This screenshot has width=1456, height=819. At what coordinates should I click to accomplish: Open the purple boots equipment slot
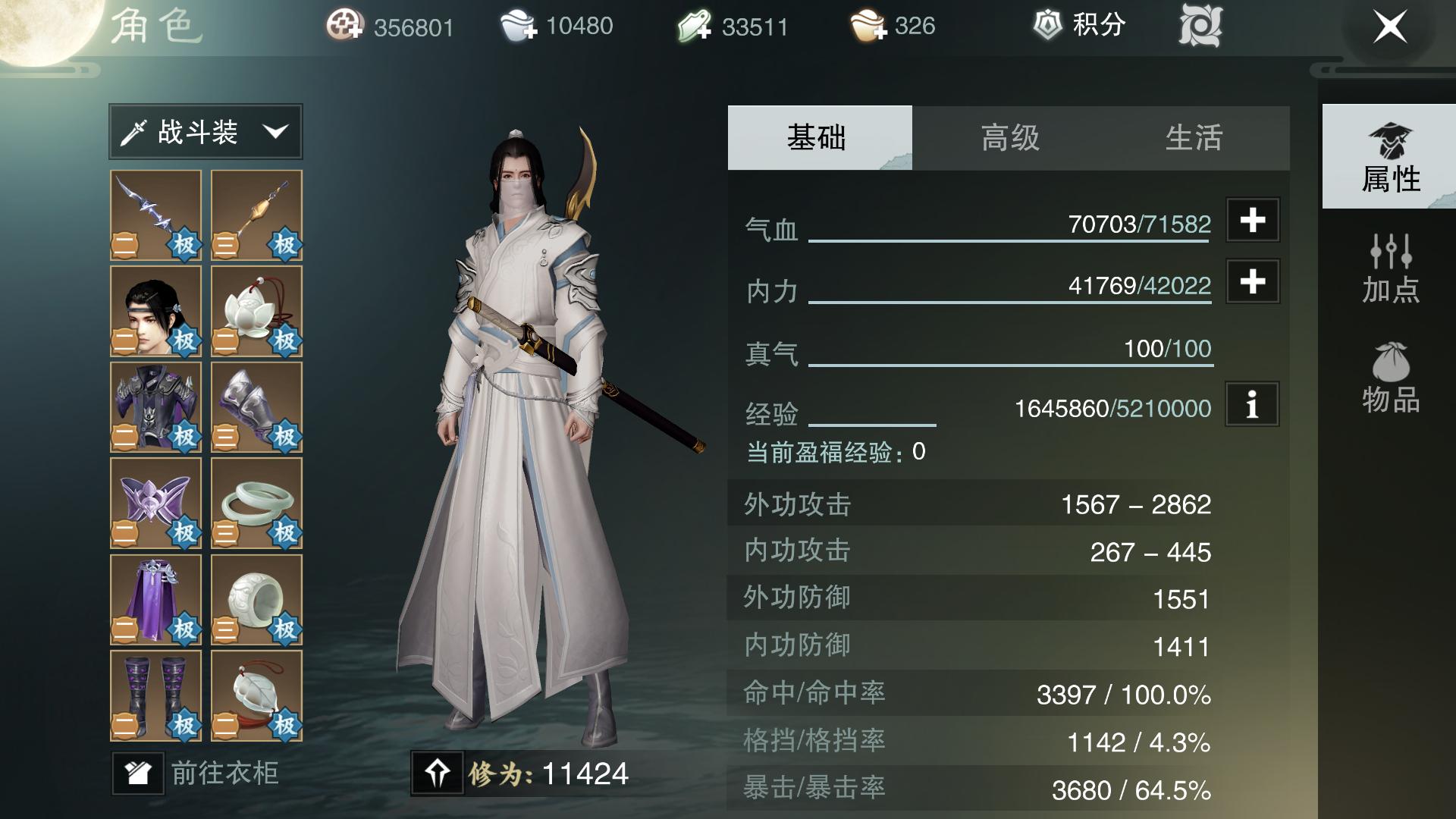155,695
